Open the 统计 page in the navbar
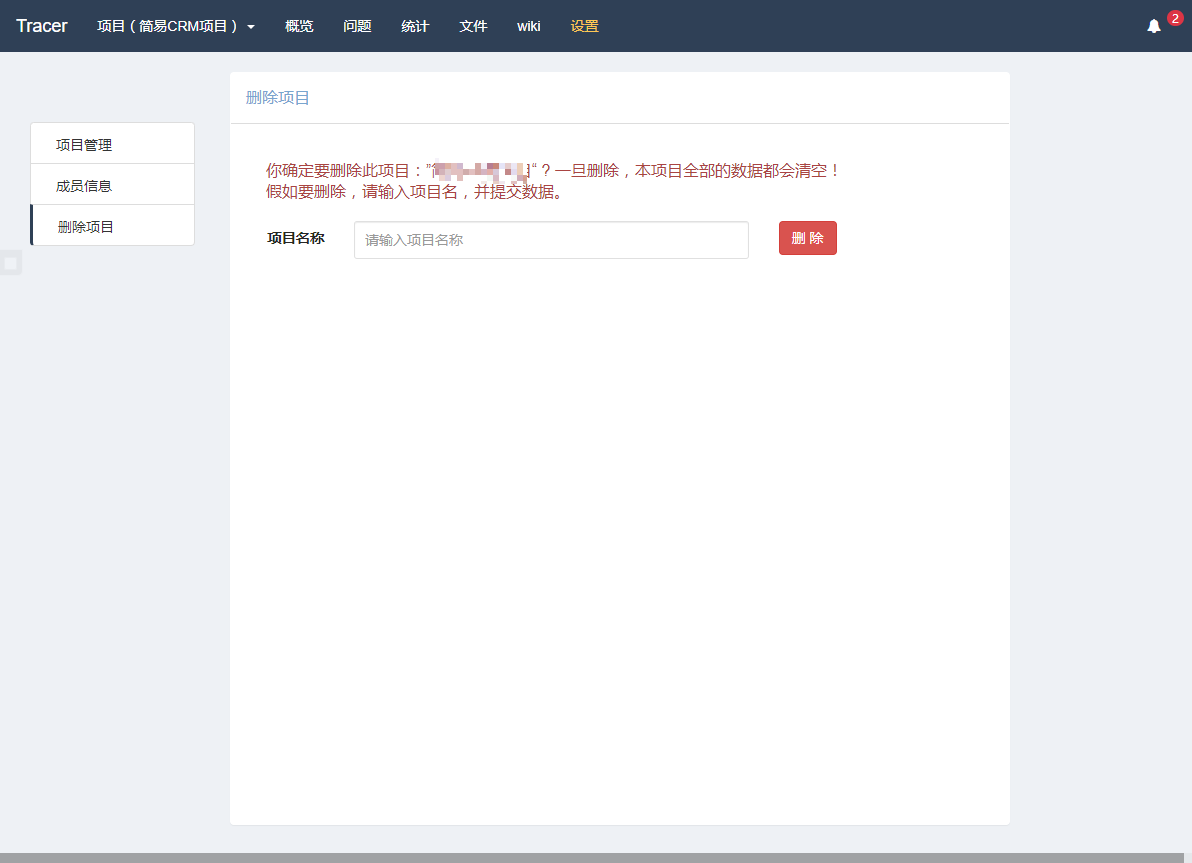The image size is (1192, 863). [415, 26]
